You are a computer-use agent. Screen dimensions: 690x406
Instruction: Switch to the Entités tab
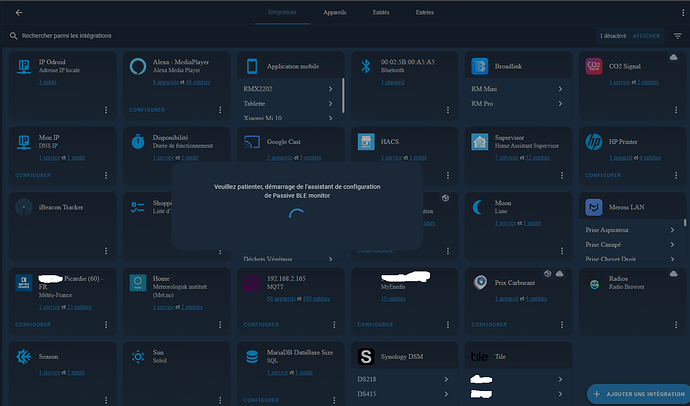(381, 12)
